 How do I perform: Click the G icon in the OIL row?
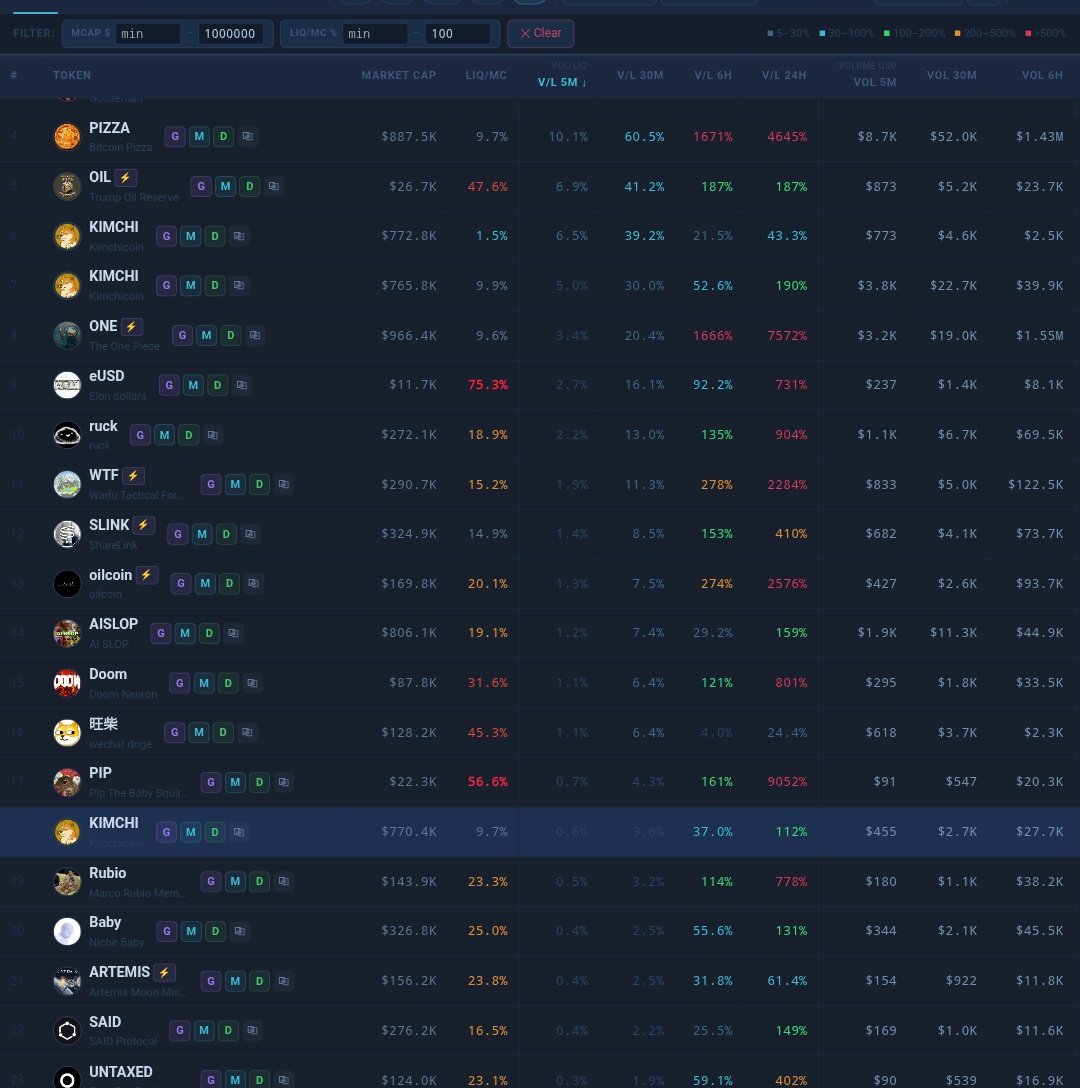pyautogui.click(x=201, y=186)
